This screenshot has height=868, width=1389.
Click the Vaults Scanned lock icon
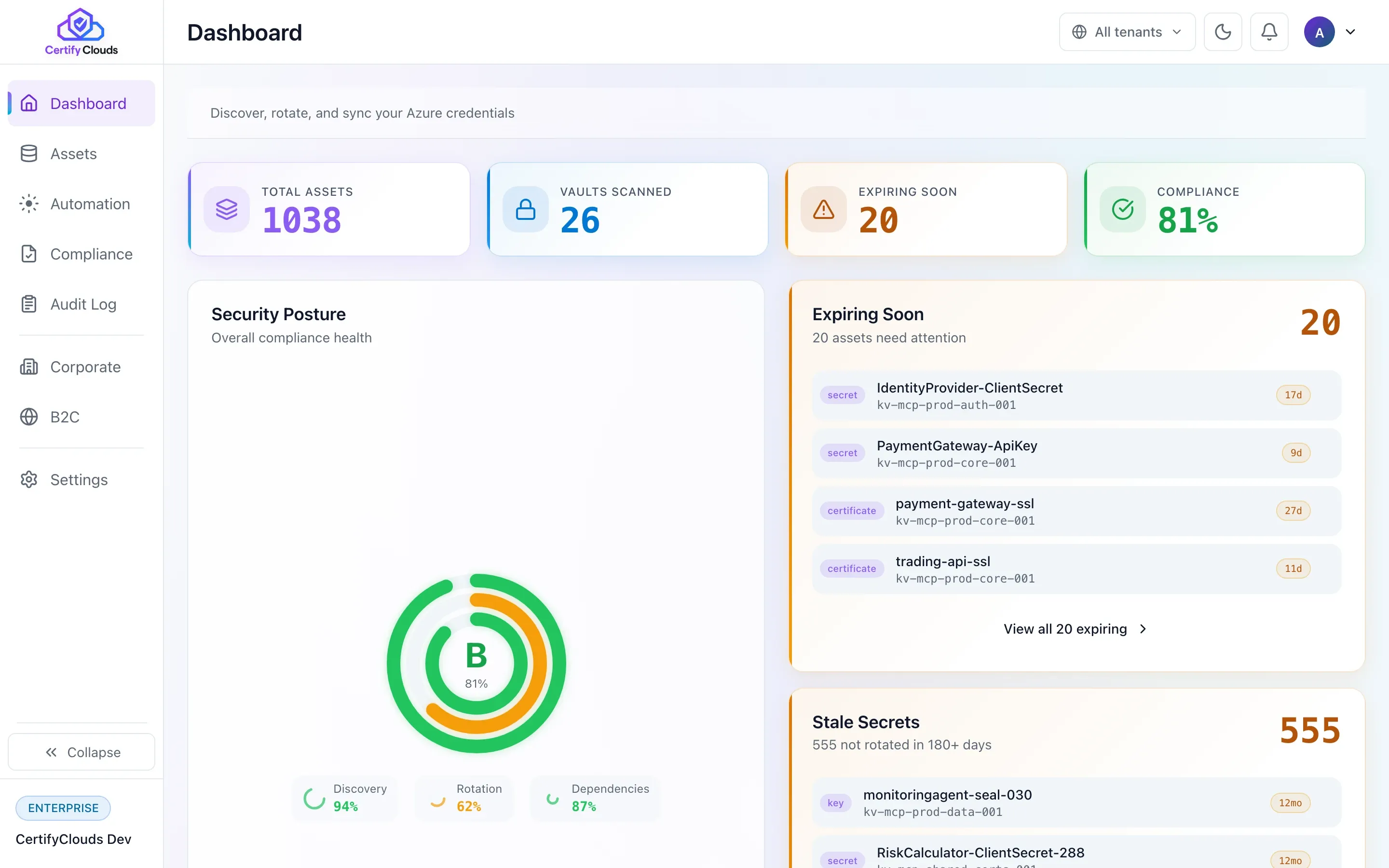[x=525, y=210]
